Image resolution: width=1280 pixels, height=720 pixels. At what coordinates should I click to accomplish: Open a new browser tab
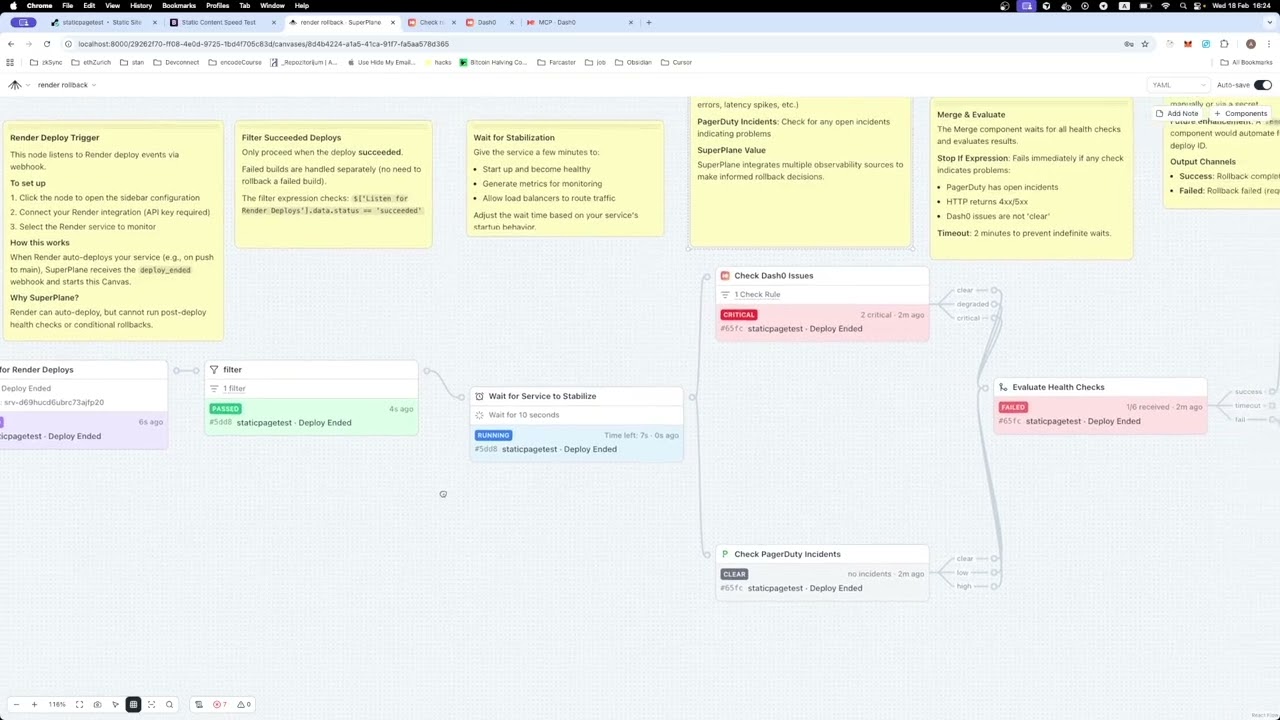(x=648, y=22)
